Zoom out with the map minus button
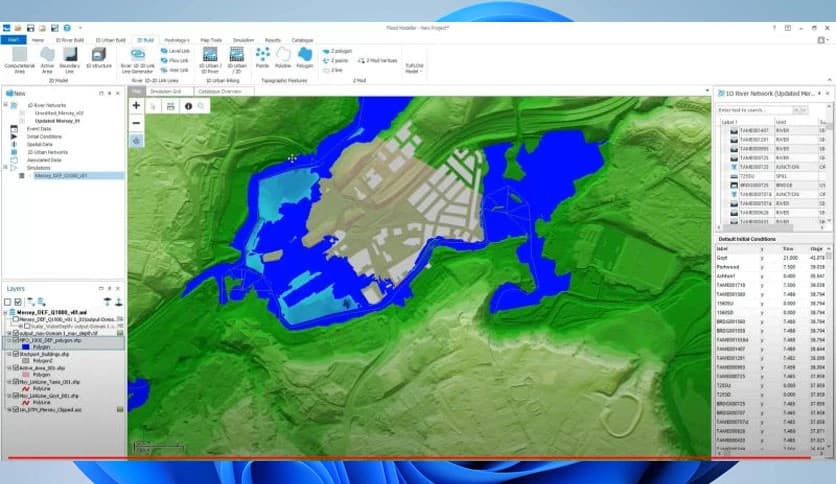The height and width of the screenshot is (484, 836). tap(136, 123)
